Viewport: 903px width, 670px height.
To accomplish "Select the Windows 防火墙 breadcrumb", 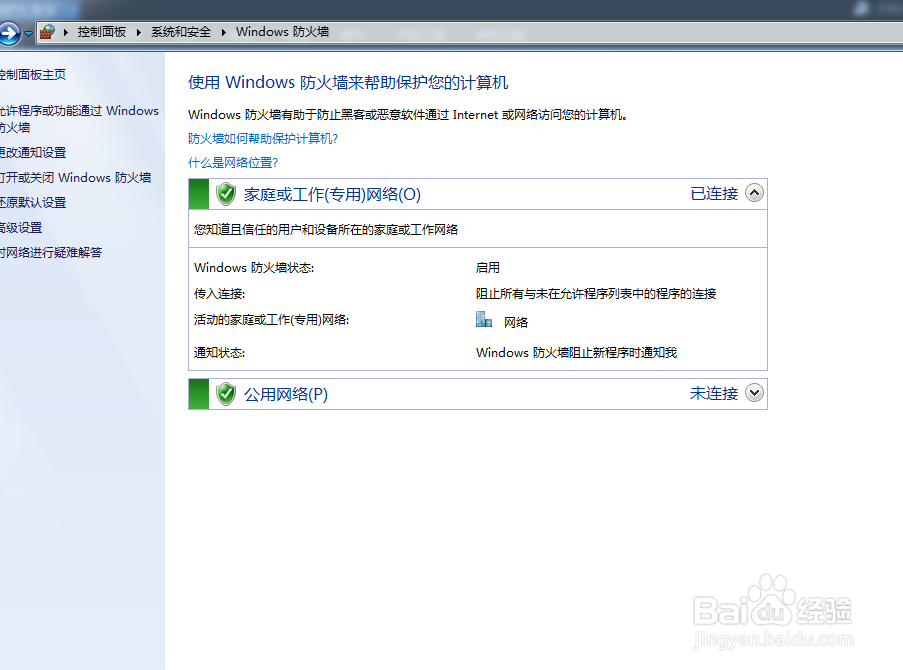I will point(282,32).
